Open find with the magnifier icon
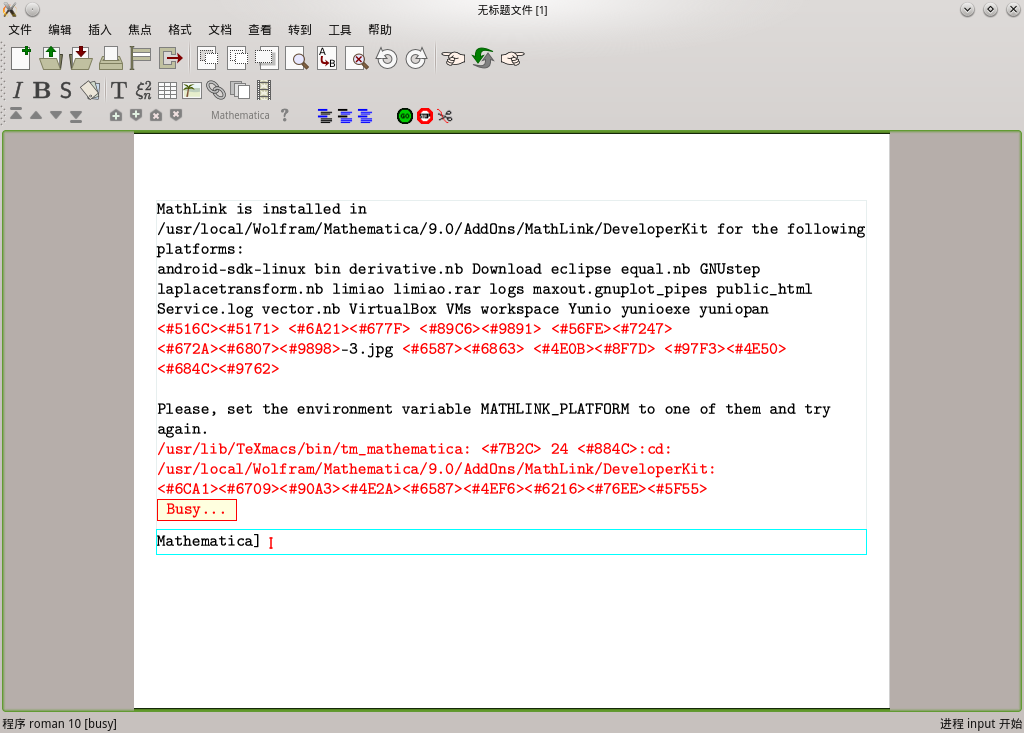1024x733 pixels. tap(297, 58)
